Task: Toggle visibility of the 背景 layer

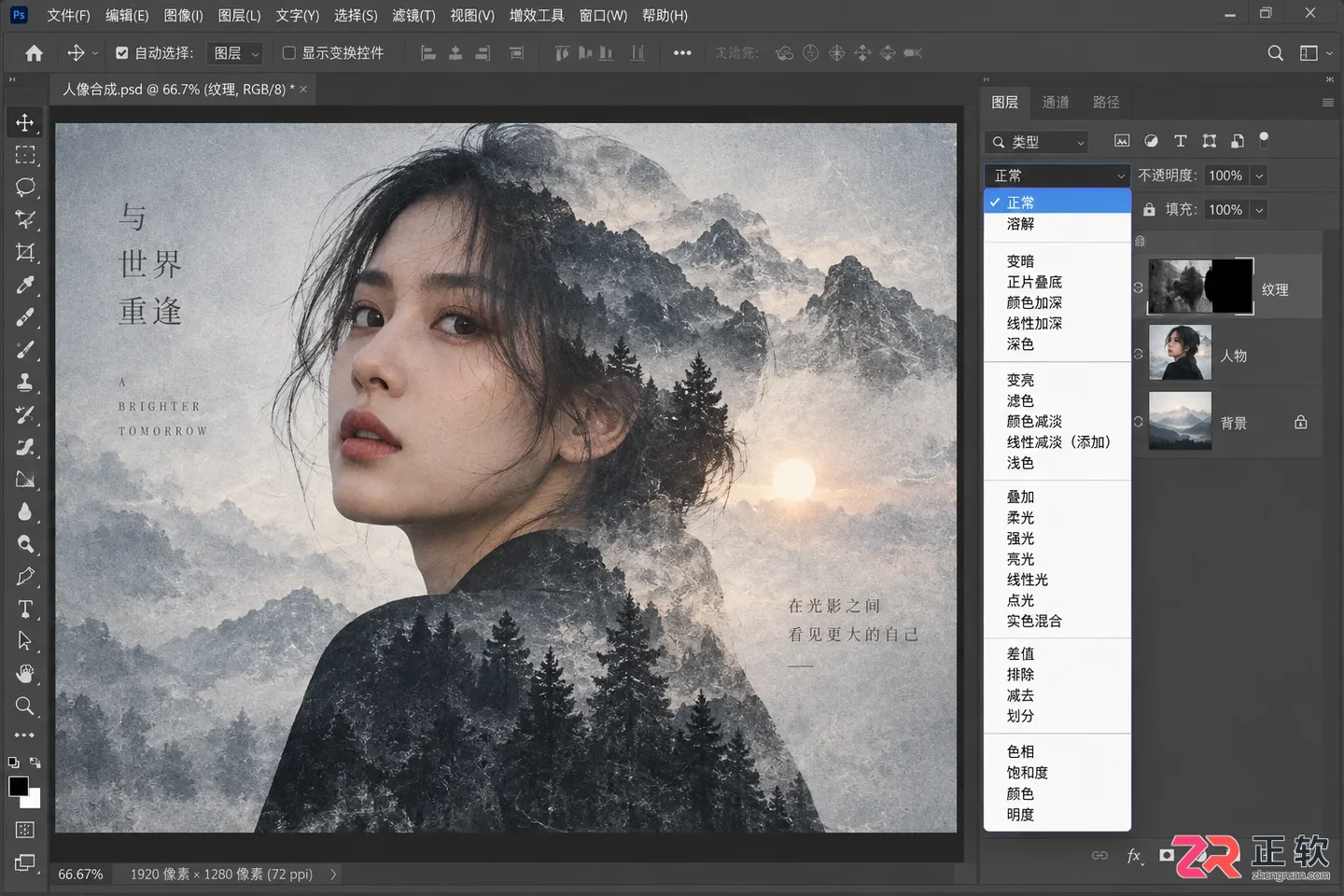Action: pos(1138,422)
